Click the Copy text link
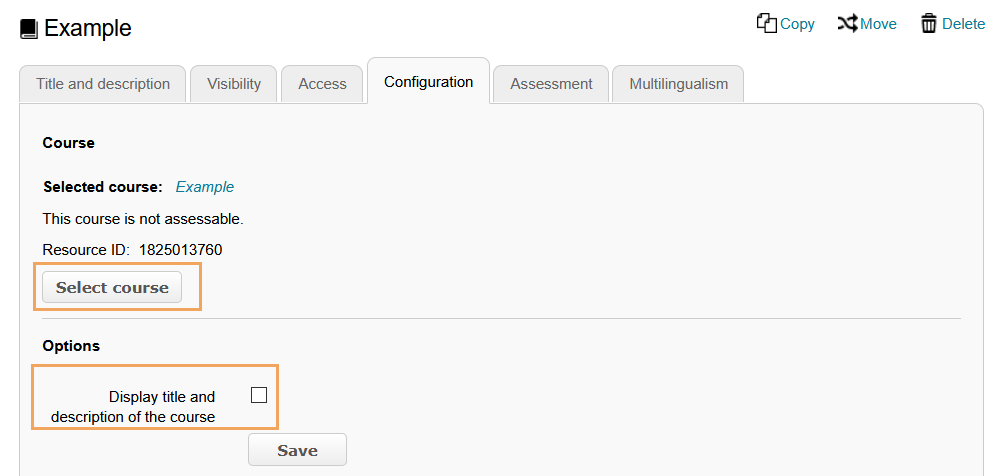 click(797, 24)
